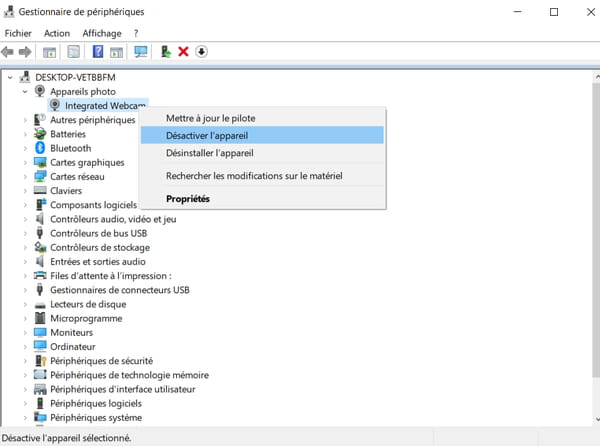Click the action pane toolbar icon right of Help

[x=116, y=52]
